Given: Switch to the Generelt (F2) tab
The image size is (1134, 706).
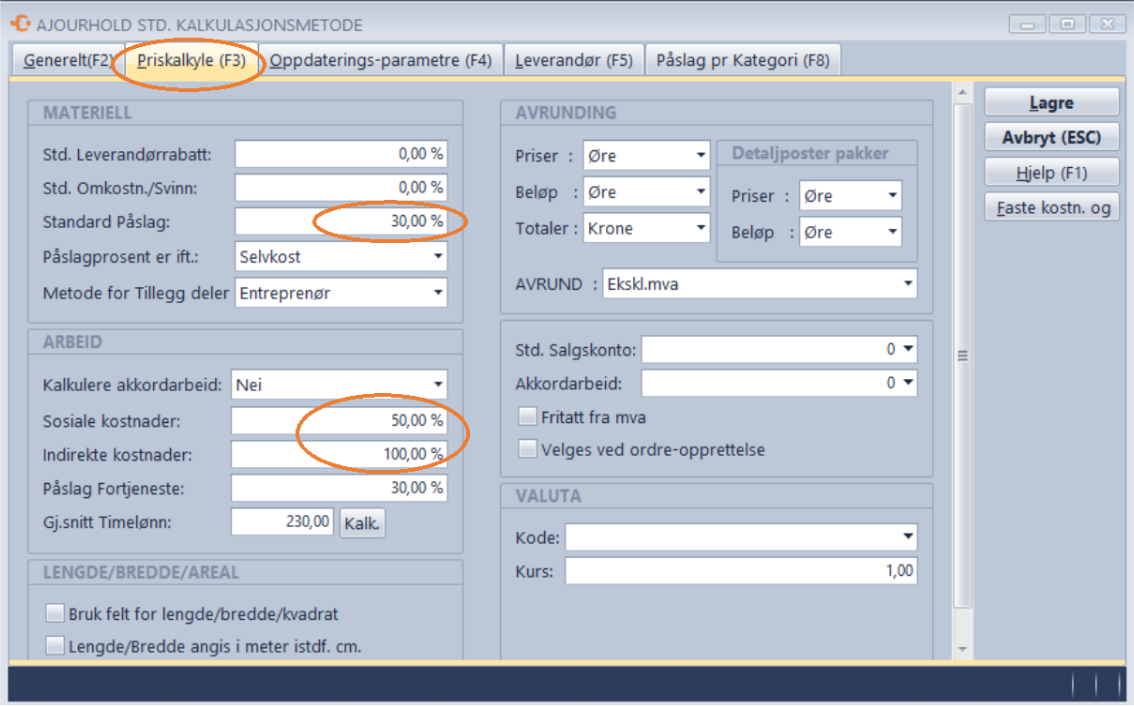Looking at the screenshot, I should [66, 60].
